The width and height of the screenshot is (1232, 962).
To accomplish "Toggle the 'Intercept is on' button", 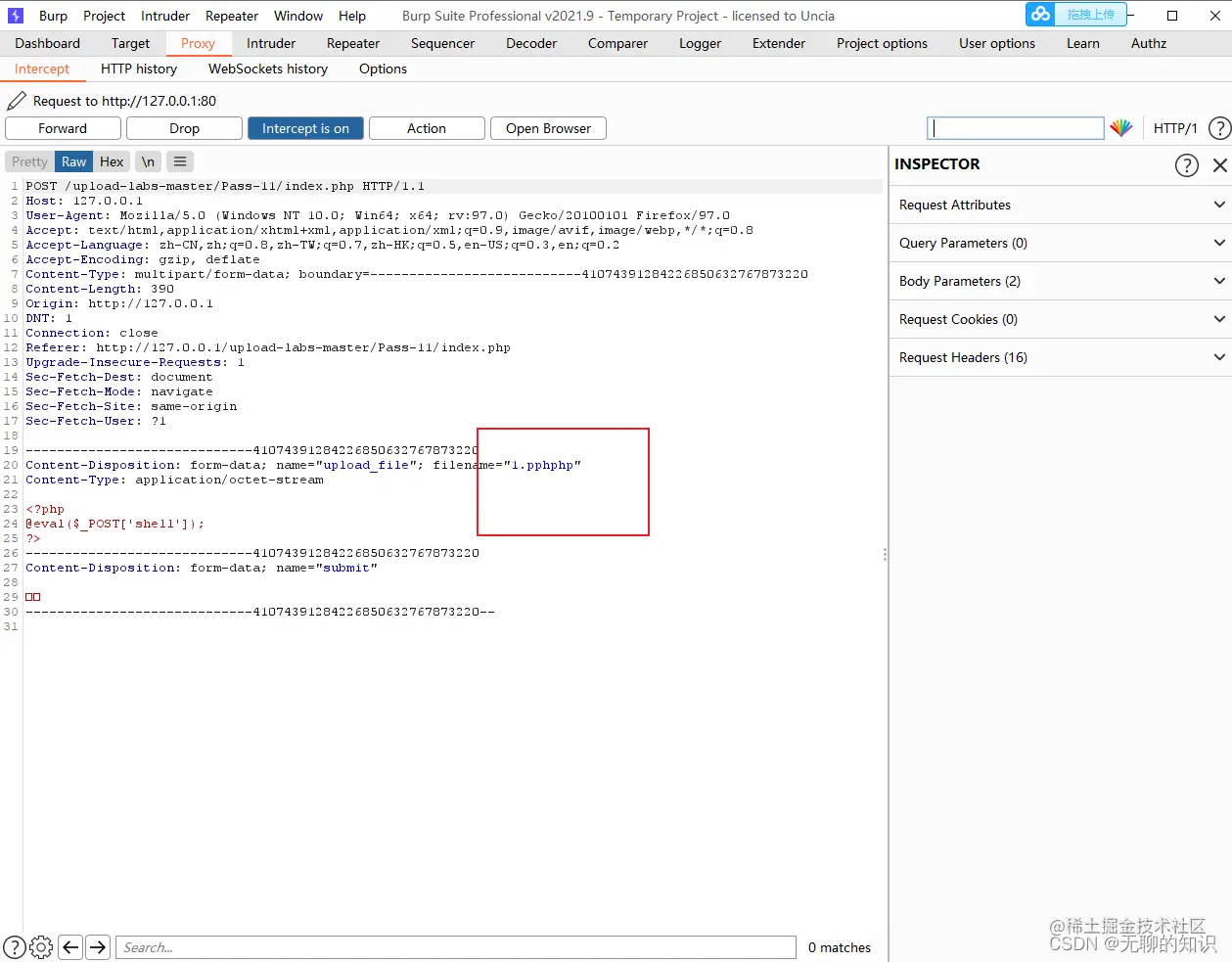I will [x=305, y=128].
